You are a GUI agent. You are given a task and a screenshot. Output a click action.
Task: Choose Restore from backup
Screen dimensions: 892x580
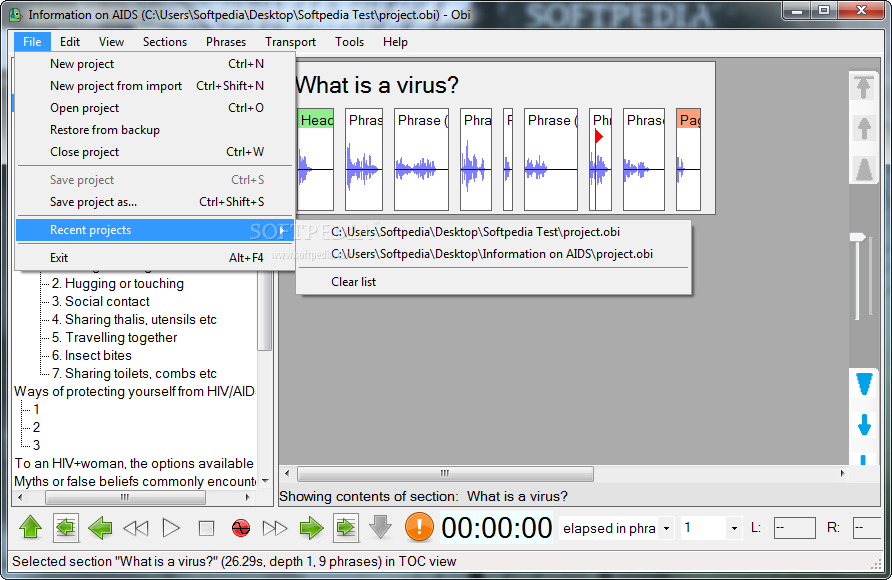155,130
